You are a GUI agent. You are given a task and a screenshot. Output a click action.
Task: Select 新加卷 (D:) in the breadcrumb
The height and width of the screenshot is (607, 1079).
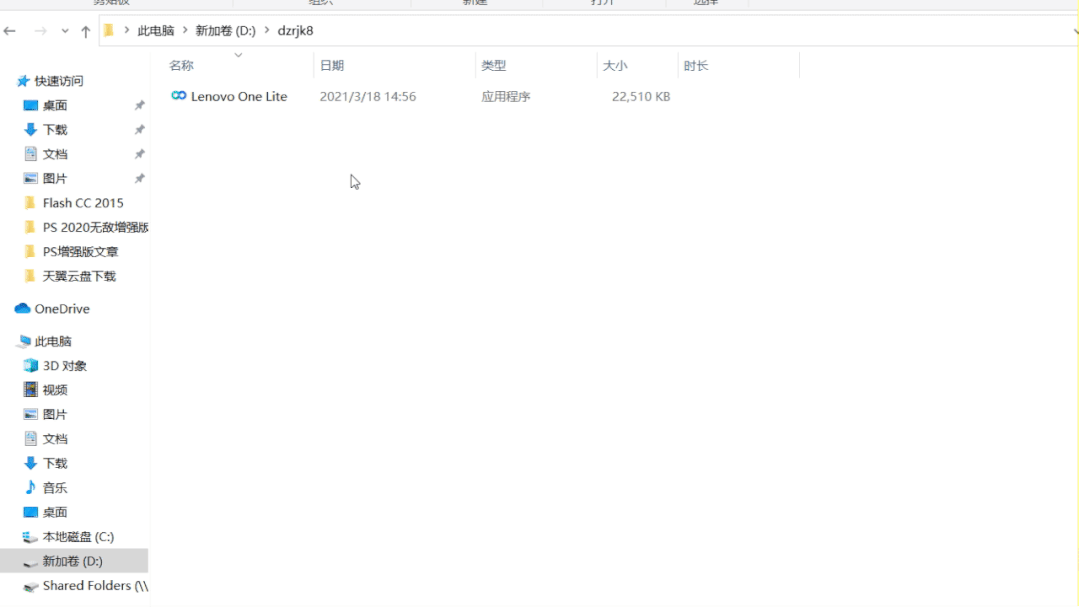(225, 30)
